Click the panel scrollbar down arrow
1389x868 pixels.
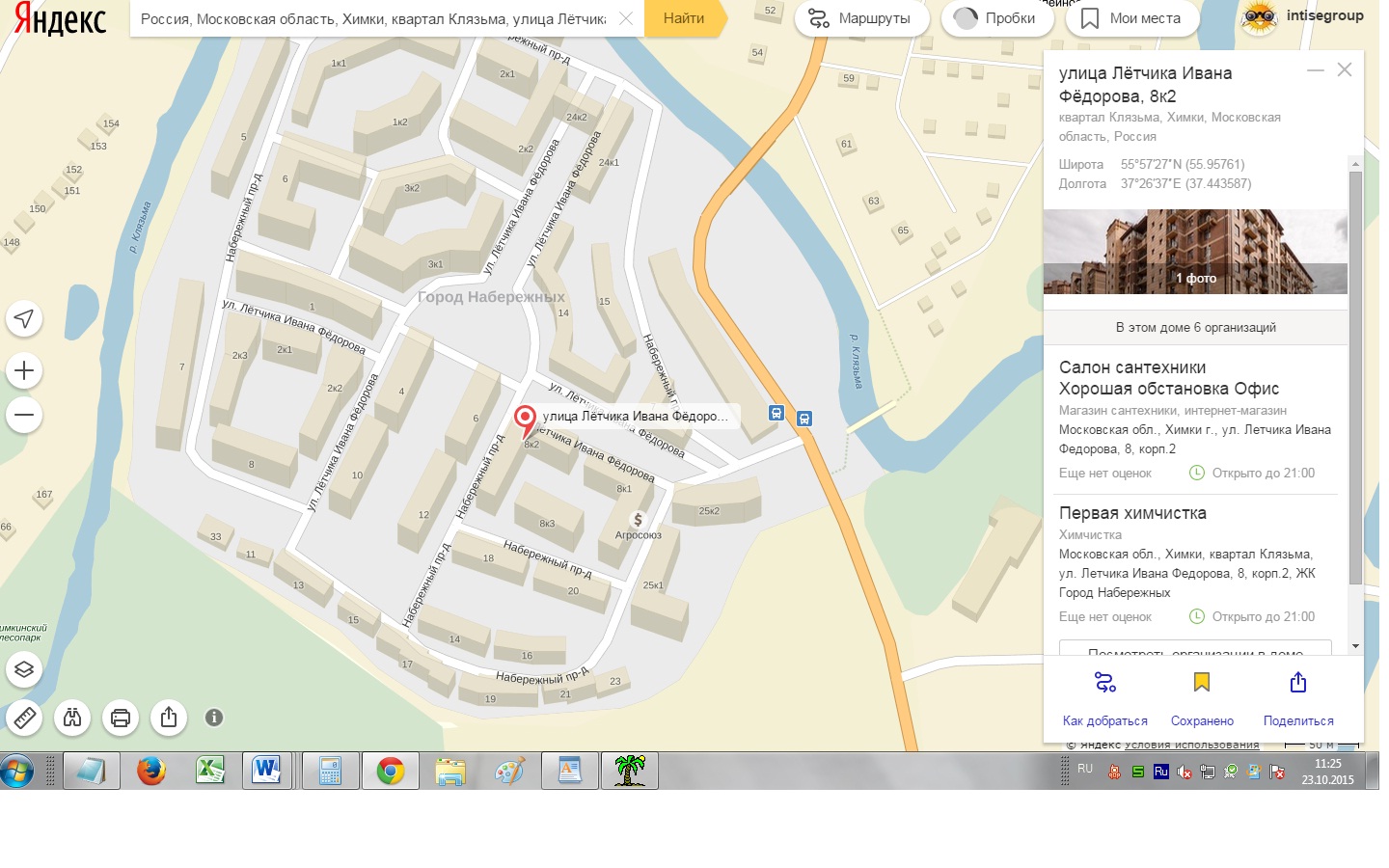pyautogui.click(x=1355, y=646)
